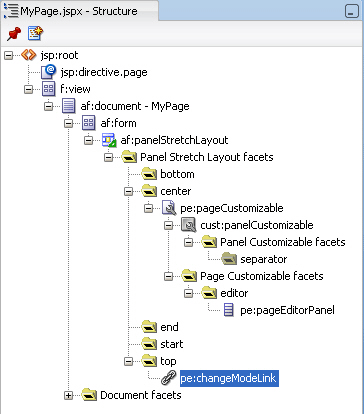This screenshot has height=414, width=364.
Task: Click the start facet folder icon
Action: [x=149, y=344]
